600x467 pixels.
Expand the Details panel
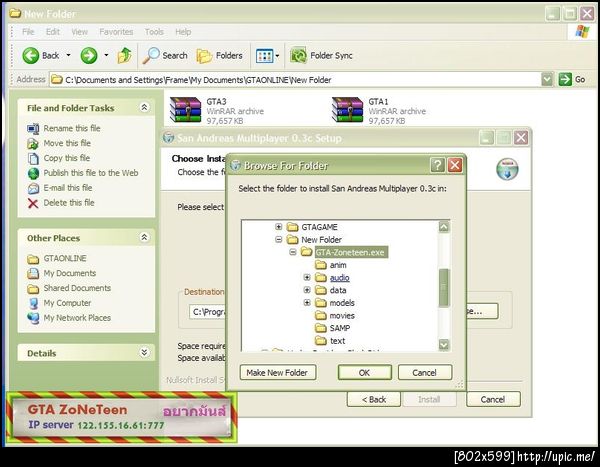(x=144, y=353)
